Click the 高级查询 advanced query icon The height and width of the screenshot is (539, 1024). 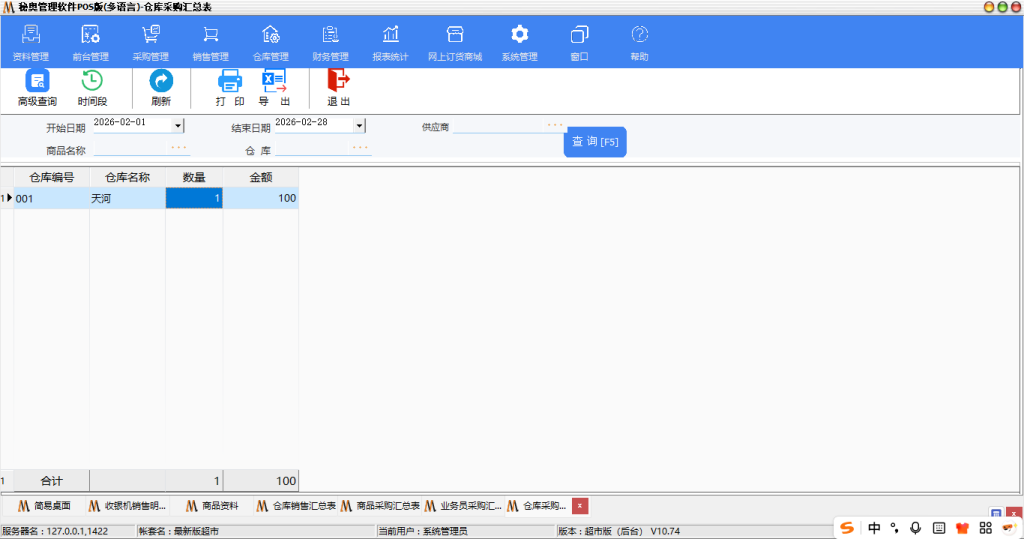37,82
